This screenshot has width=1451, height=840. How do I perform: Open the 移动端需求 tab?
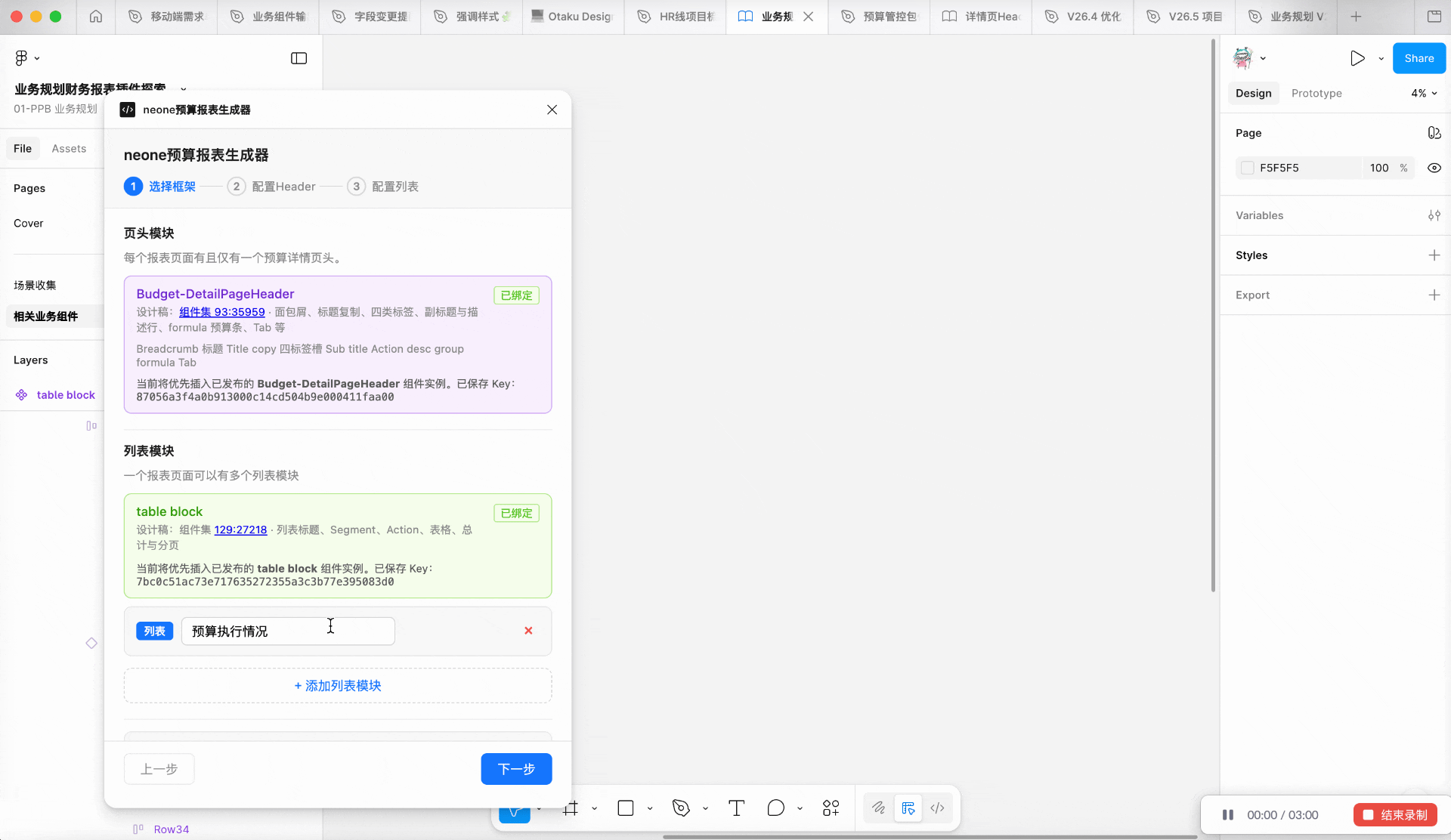pyautogui.click(x=166, y=17)
